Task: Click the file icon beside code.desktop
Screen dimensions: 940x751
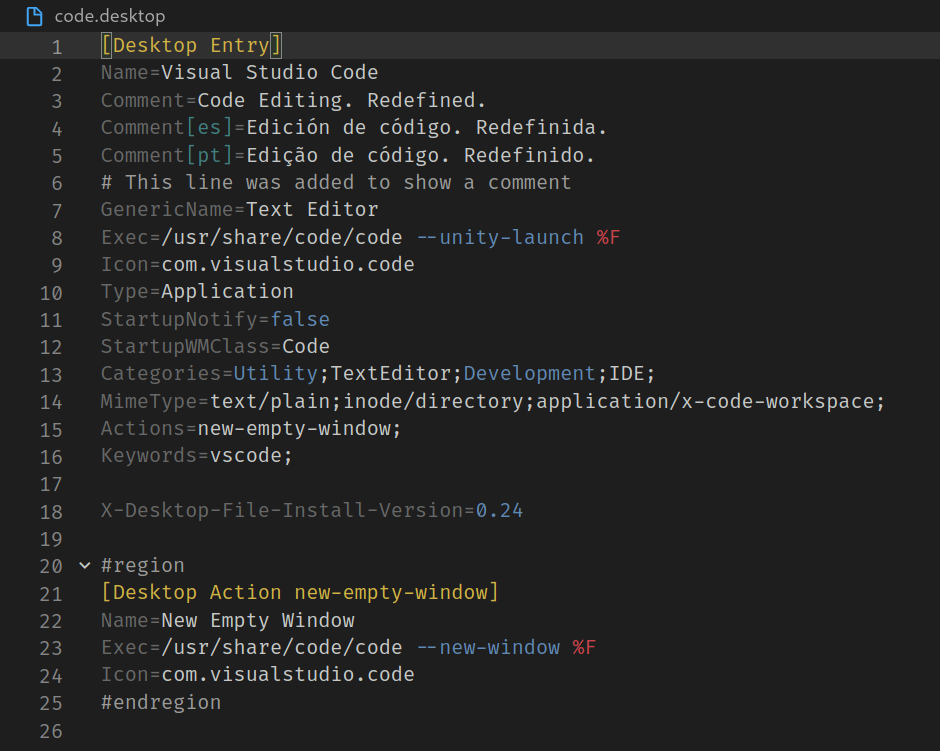Action: pos(35,16)
